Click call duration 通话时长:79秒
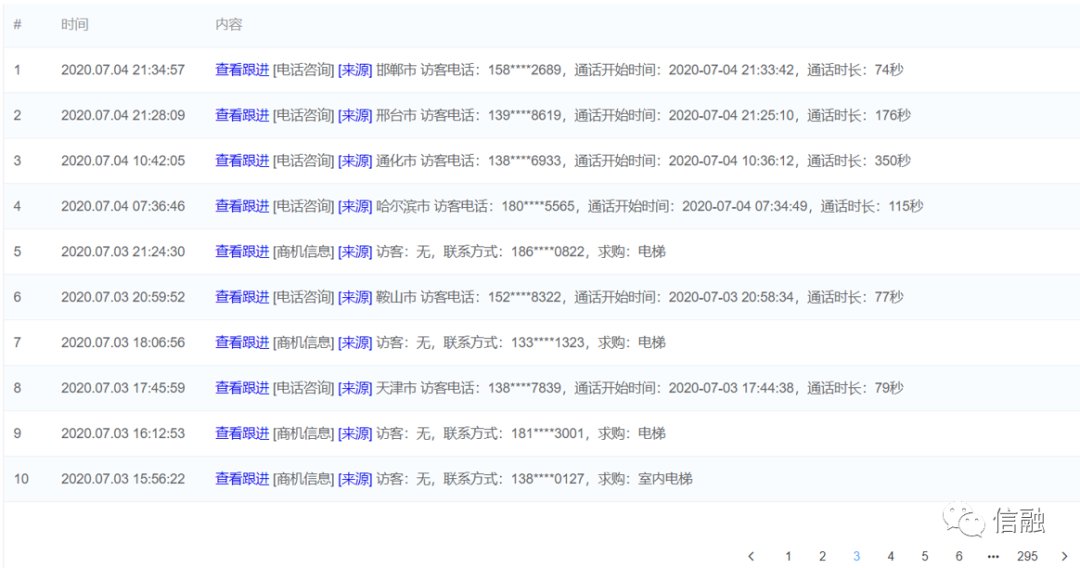The height and width of the screenshot is (568, 1080). [855, 388]
